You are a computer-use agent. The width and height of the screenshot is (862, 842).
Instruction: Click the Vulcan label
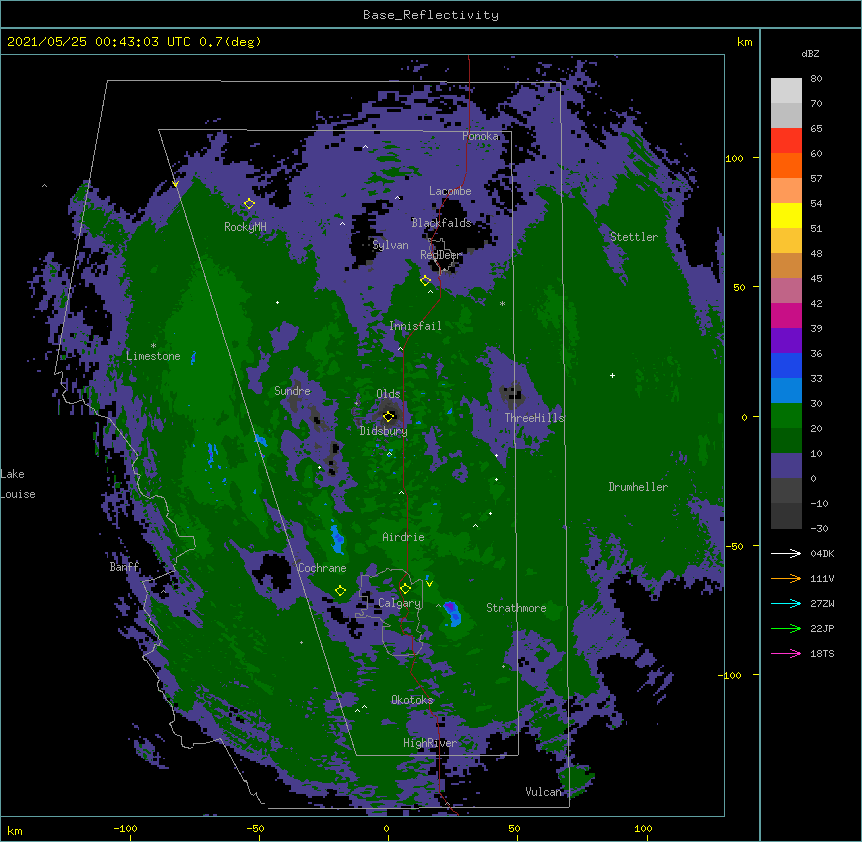point(543,792)
